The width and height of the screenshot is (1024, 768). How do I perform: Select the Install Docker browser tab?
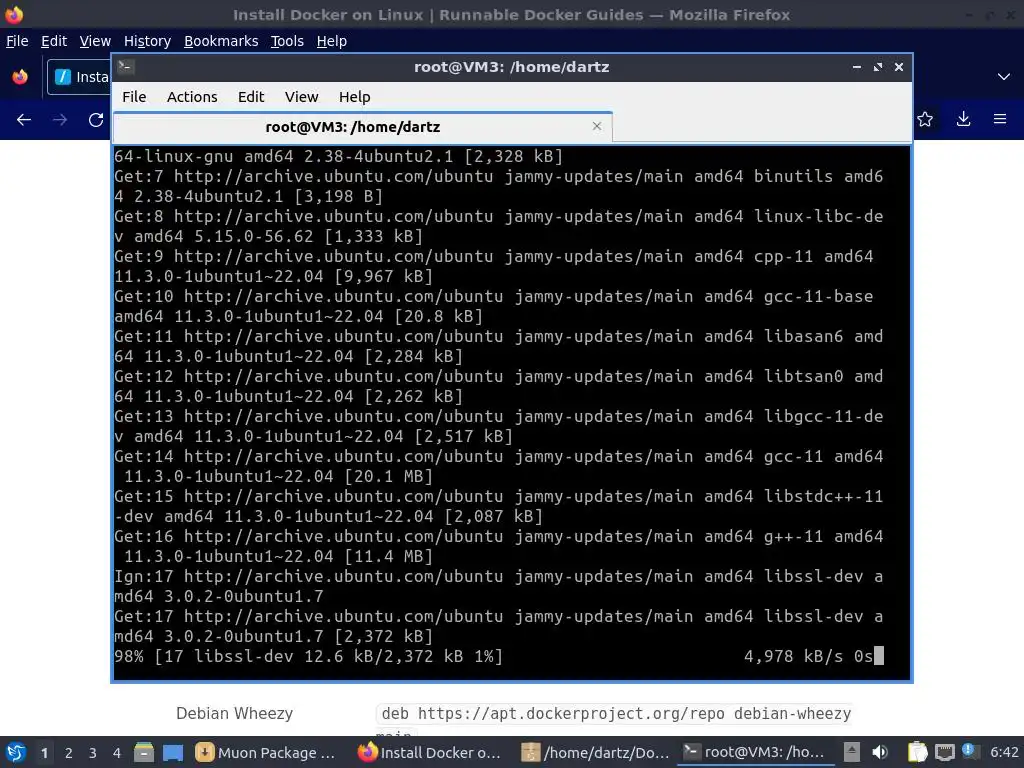[x=79, y=77]
